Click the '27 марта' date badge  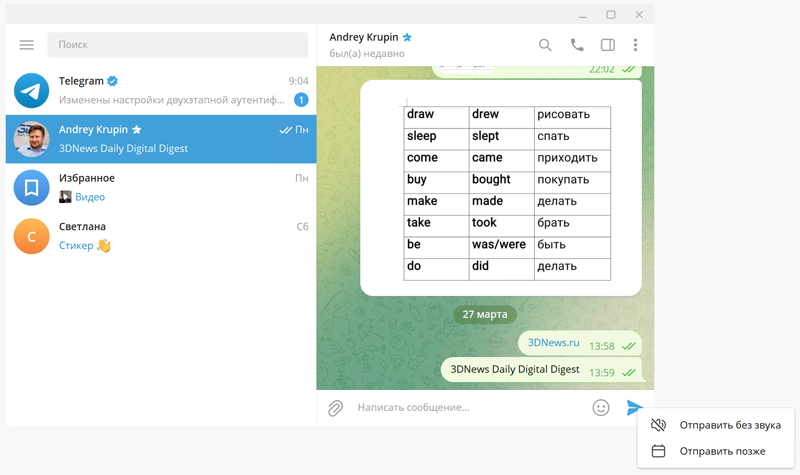coord(485,314)
